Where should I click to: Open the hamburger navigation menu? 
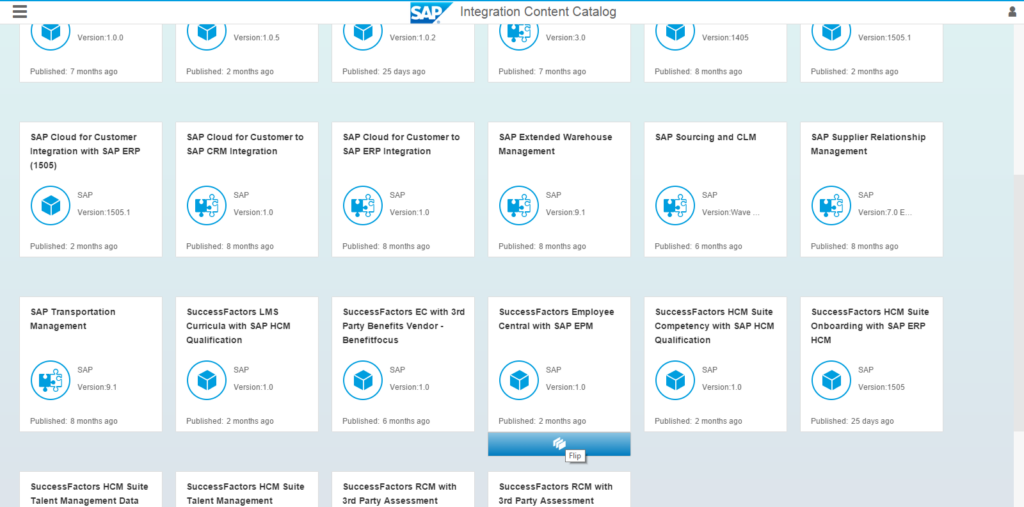pyautogui.click(x=20, y=12)
